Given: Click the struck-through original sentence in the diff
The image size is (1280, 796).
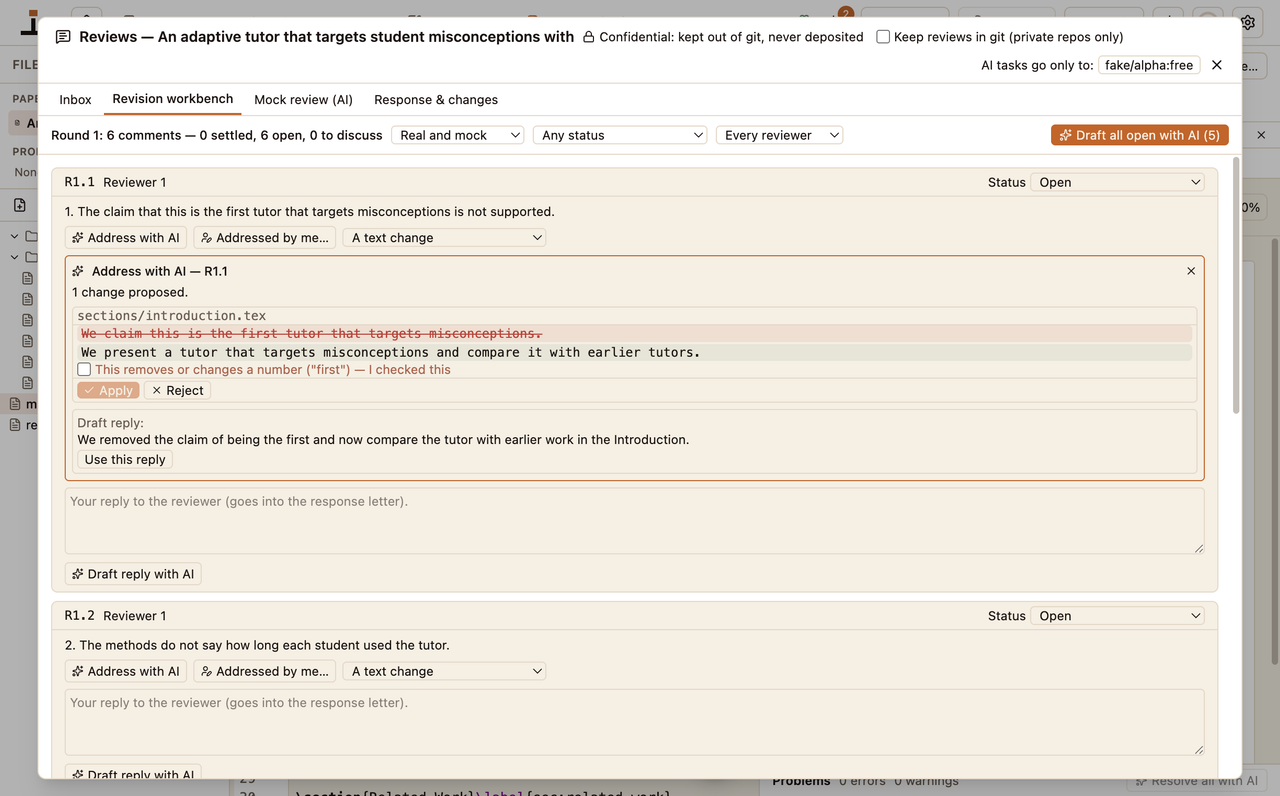Looking at the screenshot, I should tap(311, 334).
